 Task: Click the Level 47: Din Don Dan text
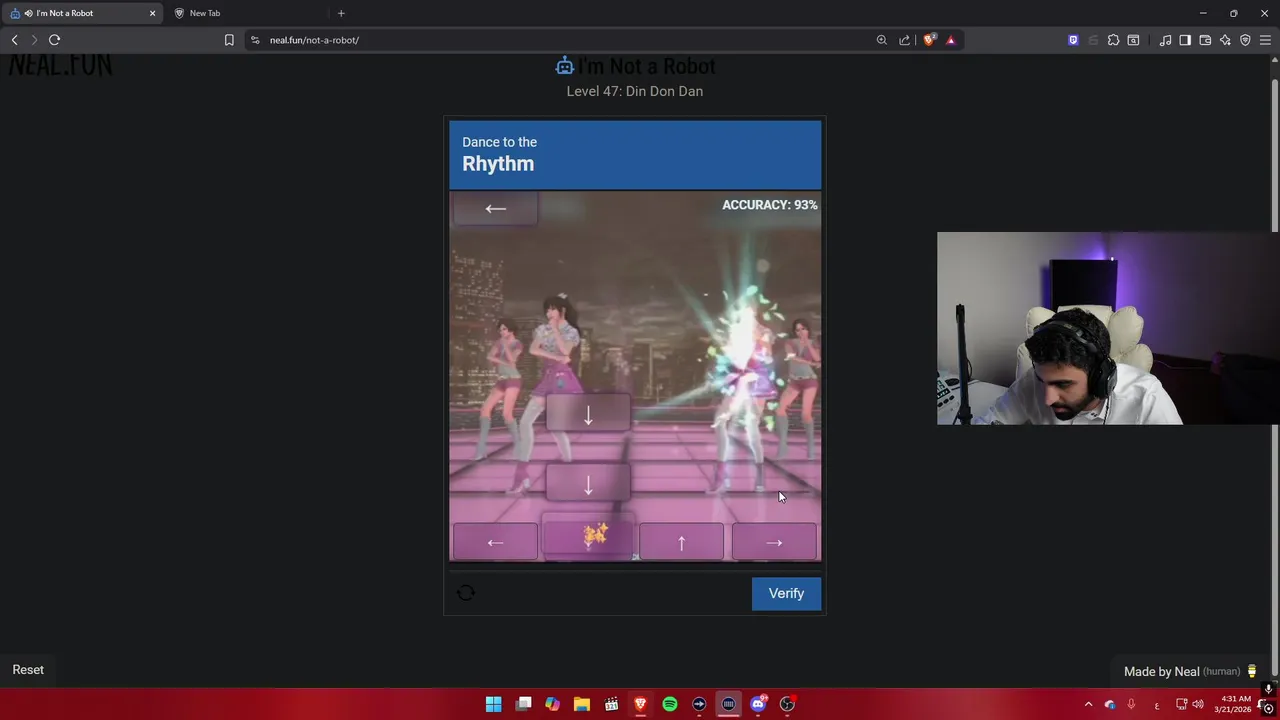tap(635, 91)
